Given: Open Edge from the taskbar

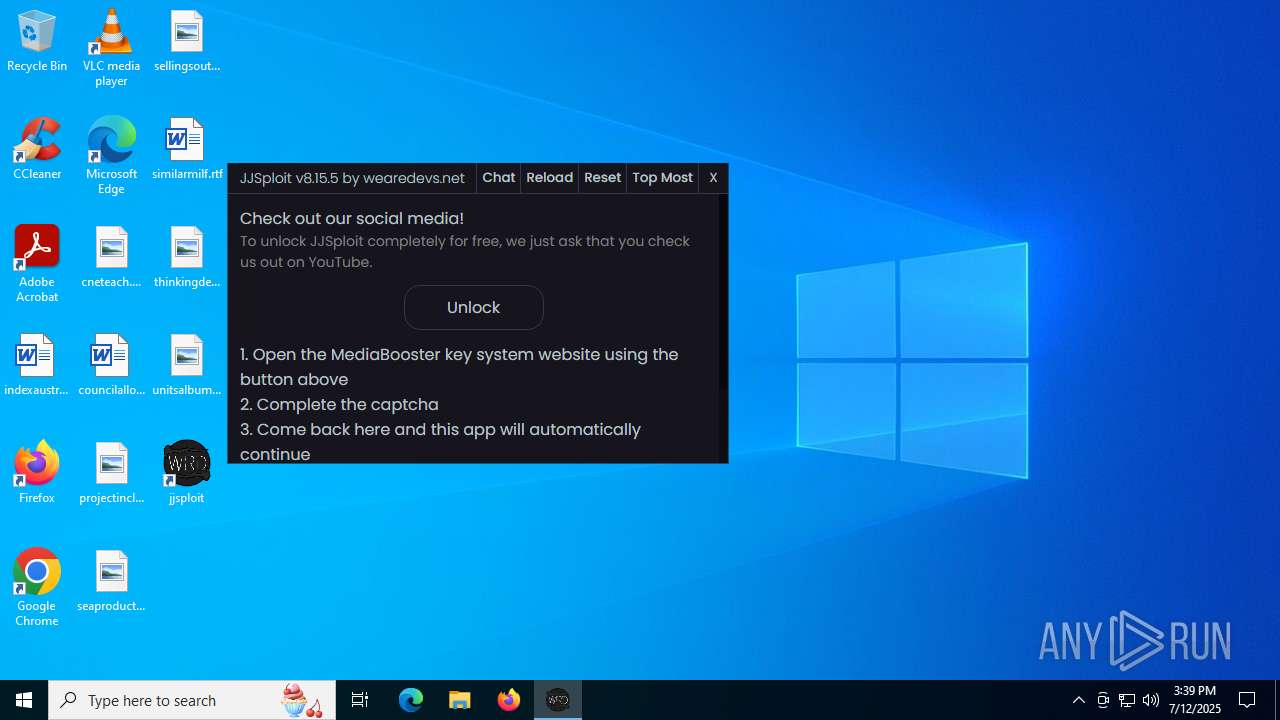Looking at the screenshot, I should pos(411,700).
